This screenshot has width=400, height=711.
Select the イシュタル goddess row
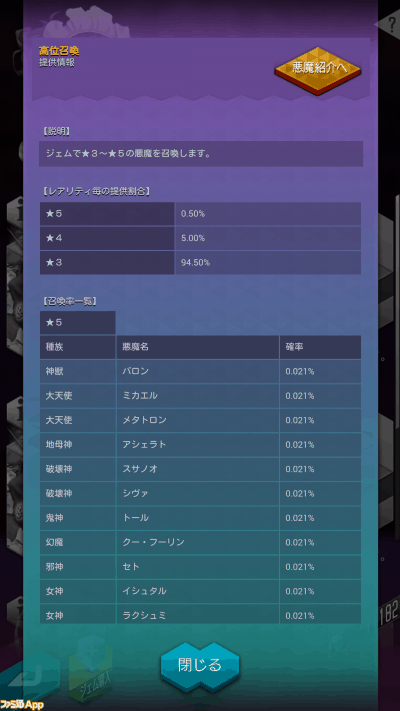pyautogui.click(x=200, y=592)
